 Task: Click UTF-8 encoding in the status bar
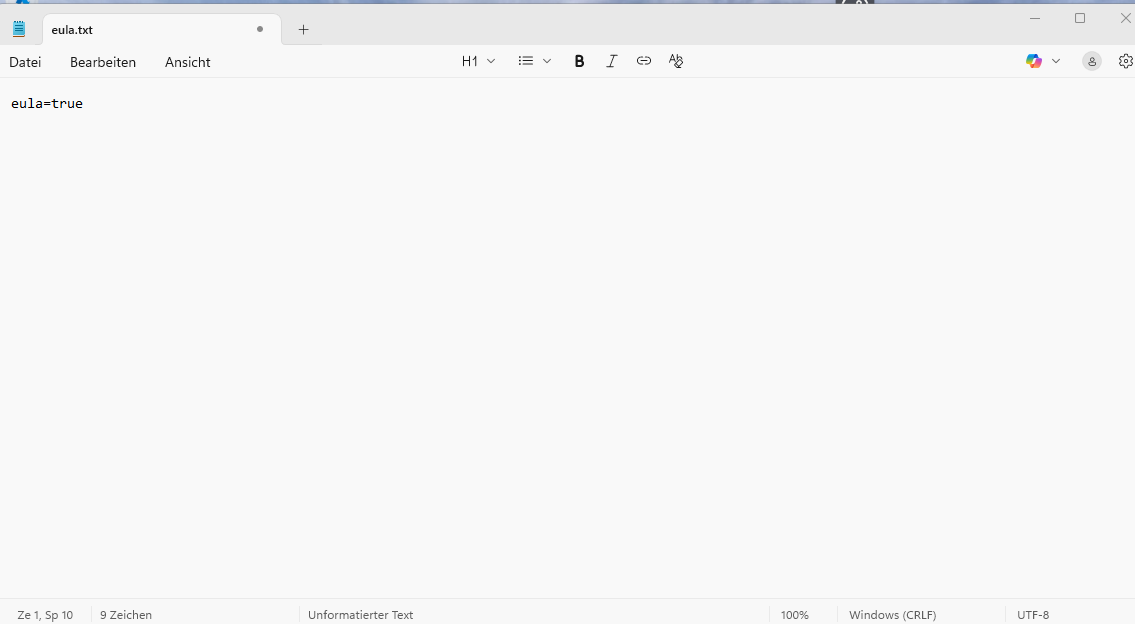click(x=1032, y=615)
